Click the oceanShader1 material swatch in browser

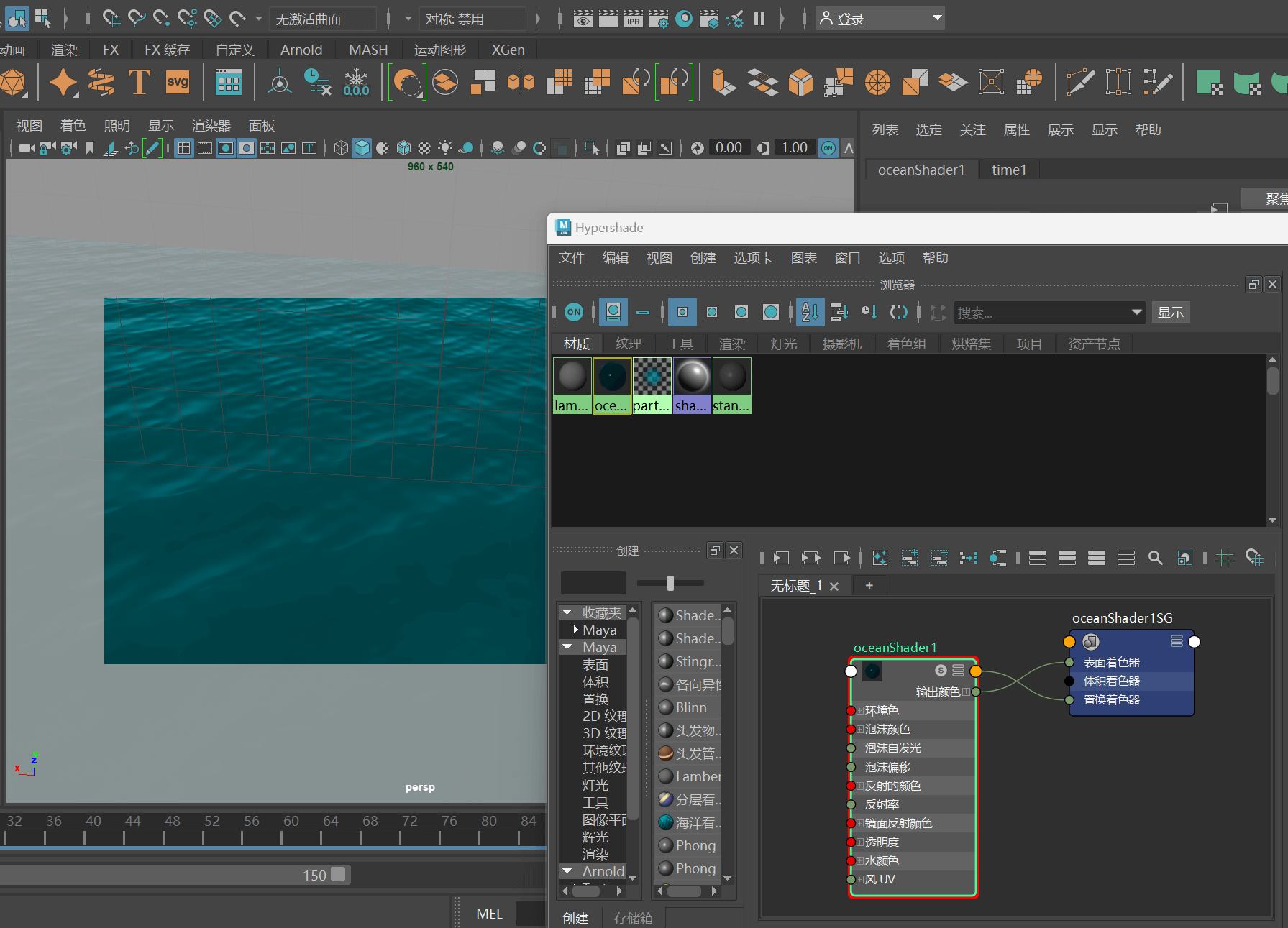click(x=612, y=385)
